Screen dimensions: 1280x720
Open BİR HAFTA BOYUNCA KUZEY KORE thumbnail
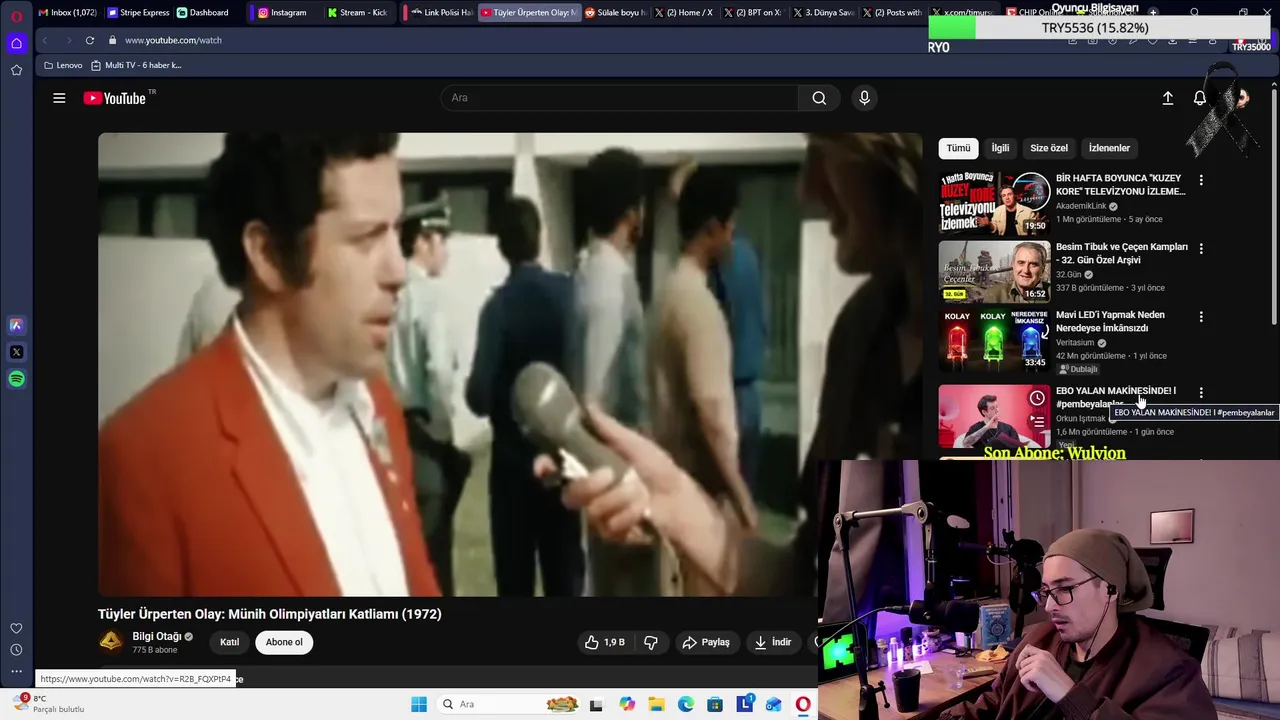[994, 203]
